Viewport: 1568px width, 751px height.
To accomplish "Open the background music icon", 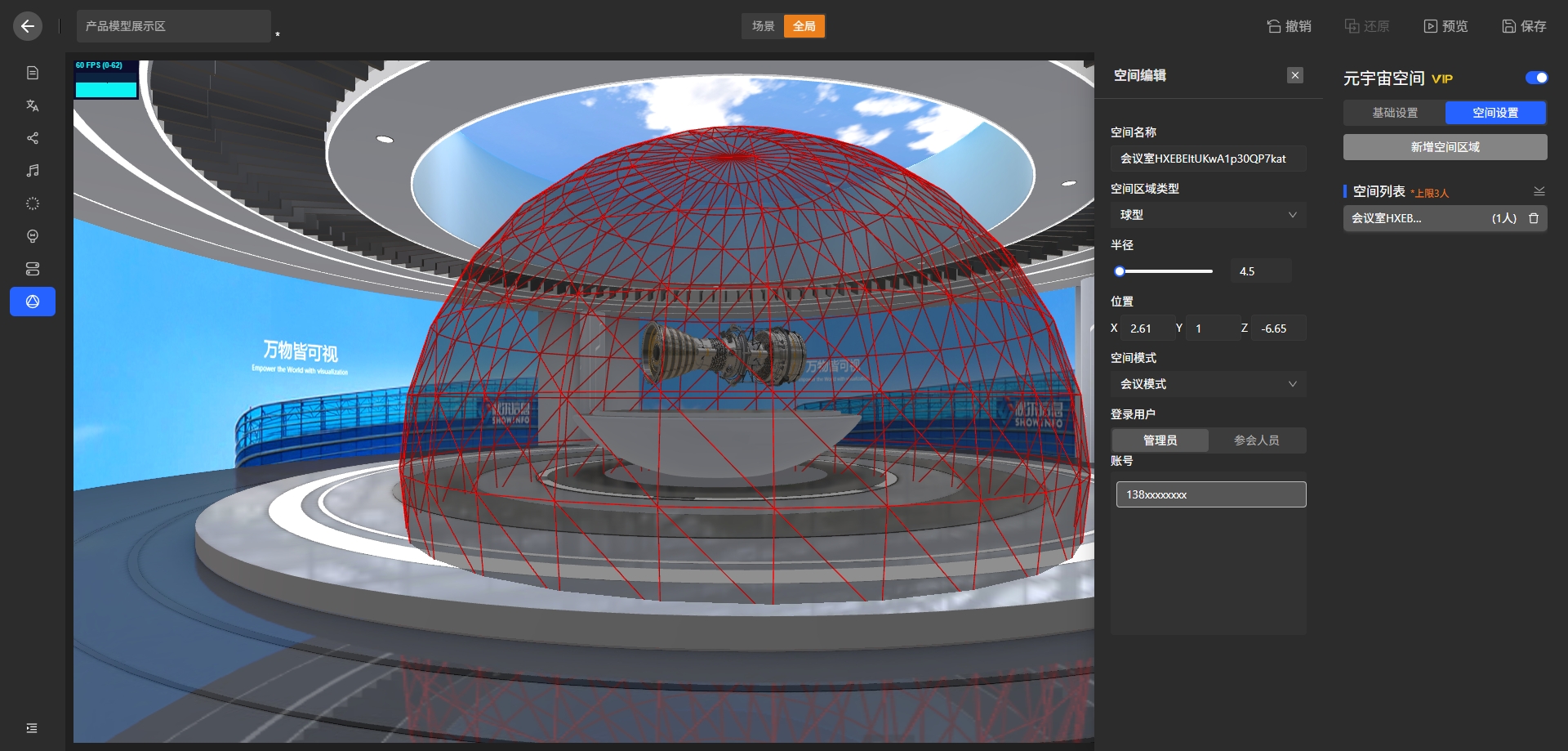I will coord(33,171).
